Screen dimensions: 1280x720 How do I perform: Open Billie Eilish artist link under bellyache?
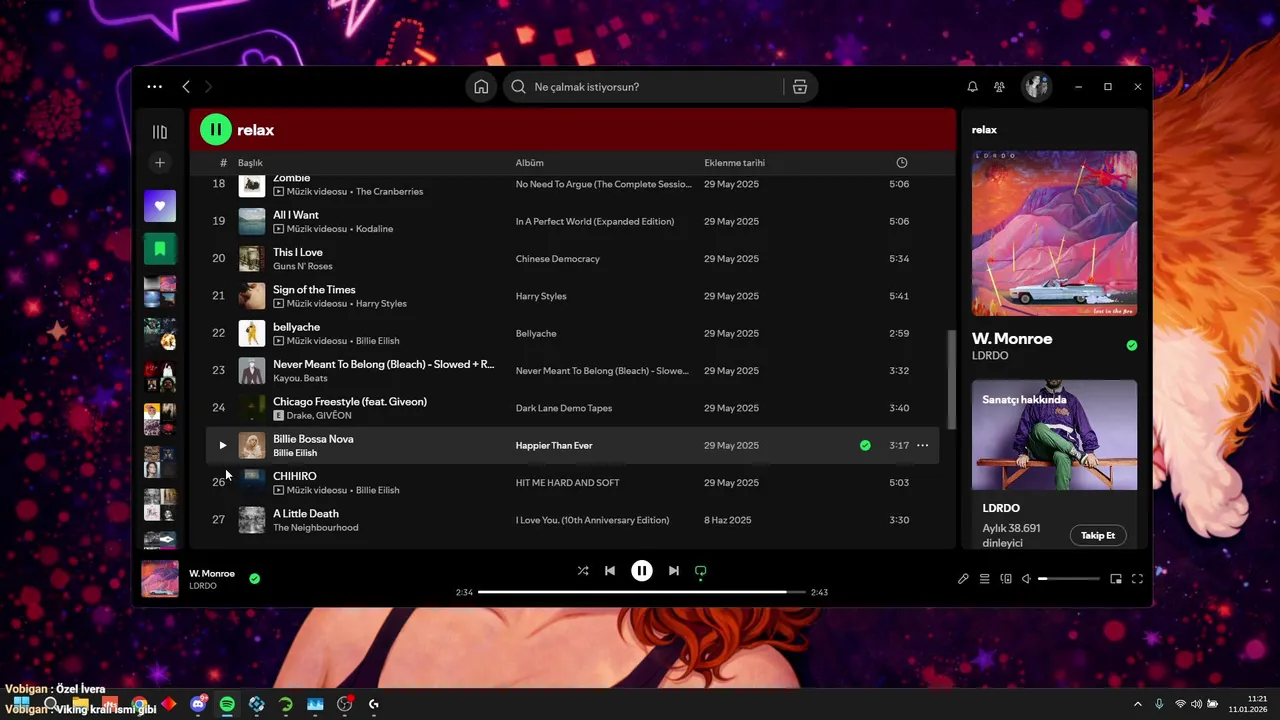point(378,341)
